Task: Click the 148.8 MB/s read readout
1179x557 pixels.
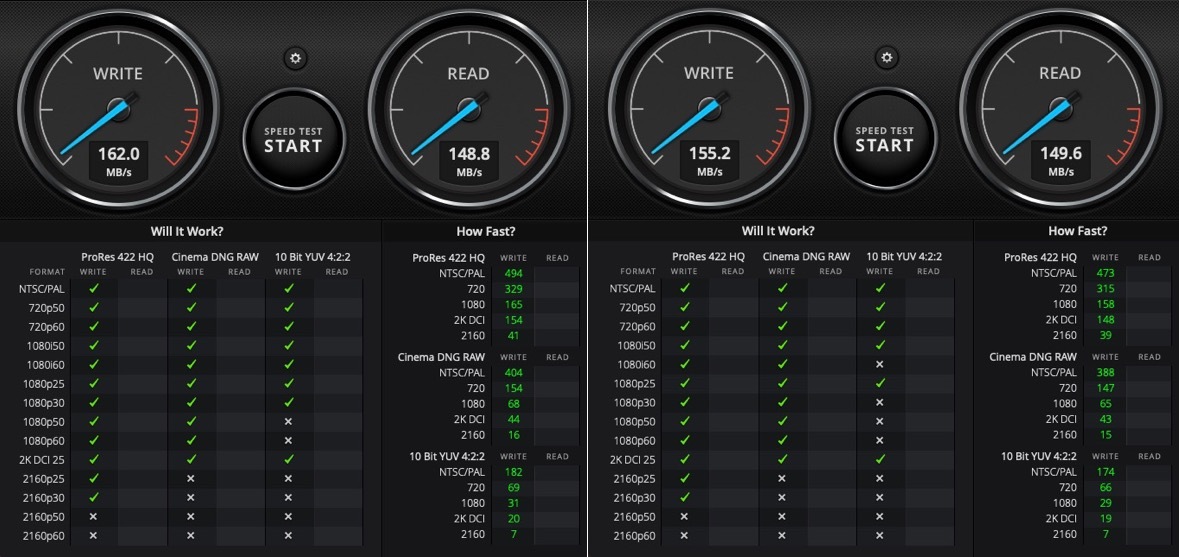Action: (x=468, y=160)
